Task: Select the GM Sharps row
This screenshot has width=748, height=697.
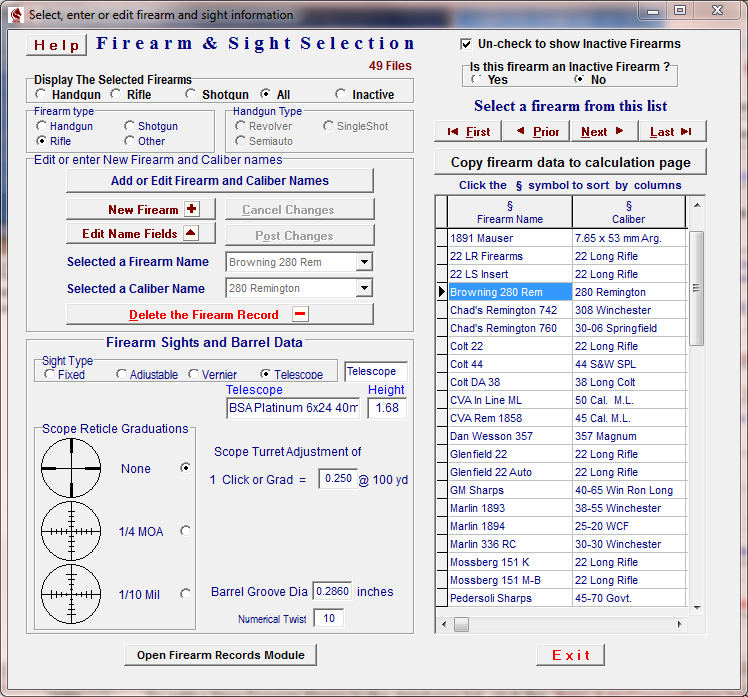Action: point(568,489)
